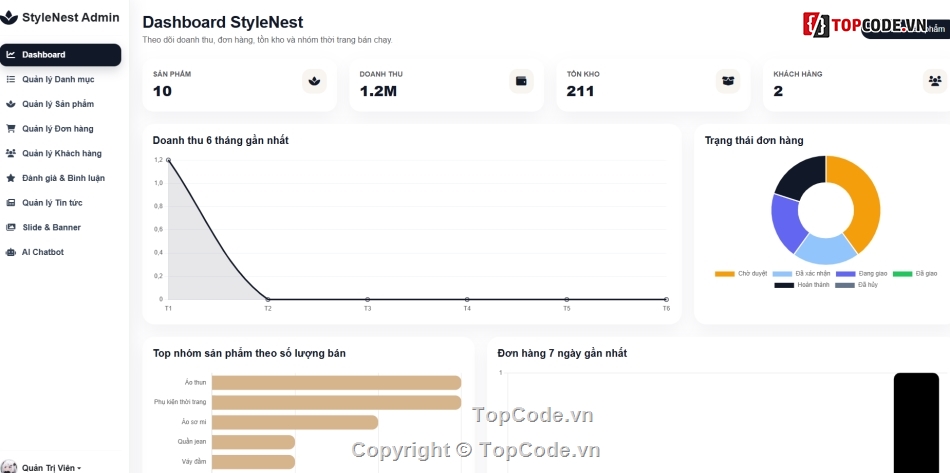Click the T1 data point on revenue chart
The width and height of the screenshot is (950, 473).
pyautogui.click(x=168, y=160)
